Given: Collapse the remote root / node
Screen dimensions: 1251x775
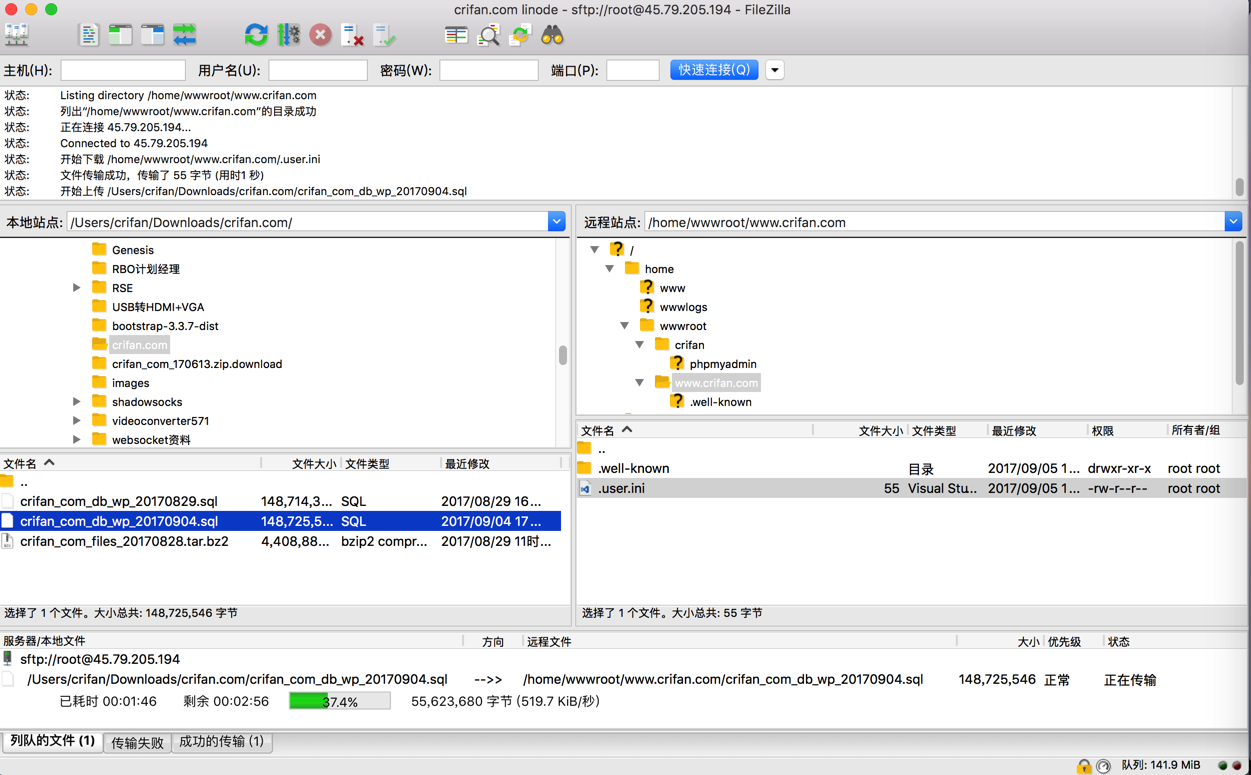Looking at the screenshot, I should point(595,250).
